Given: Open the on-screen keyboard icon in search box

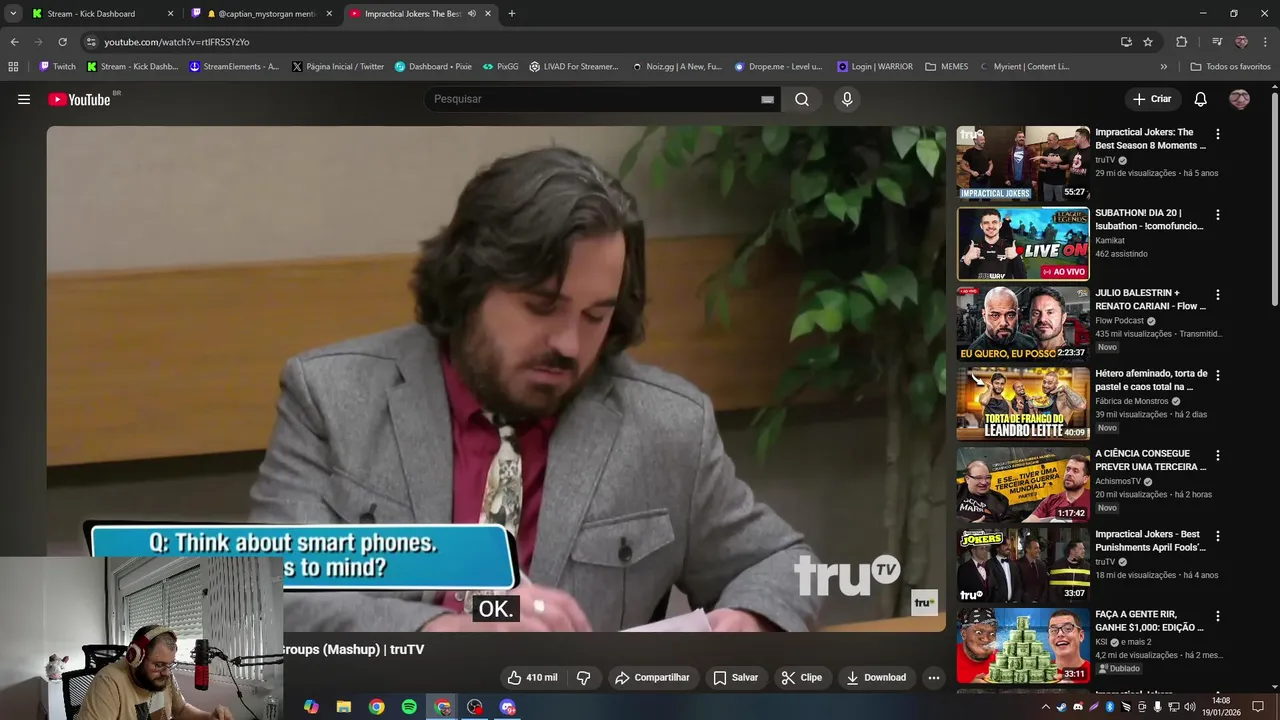Looking at the screenshot, I should tap(767, 99).
